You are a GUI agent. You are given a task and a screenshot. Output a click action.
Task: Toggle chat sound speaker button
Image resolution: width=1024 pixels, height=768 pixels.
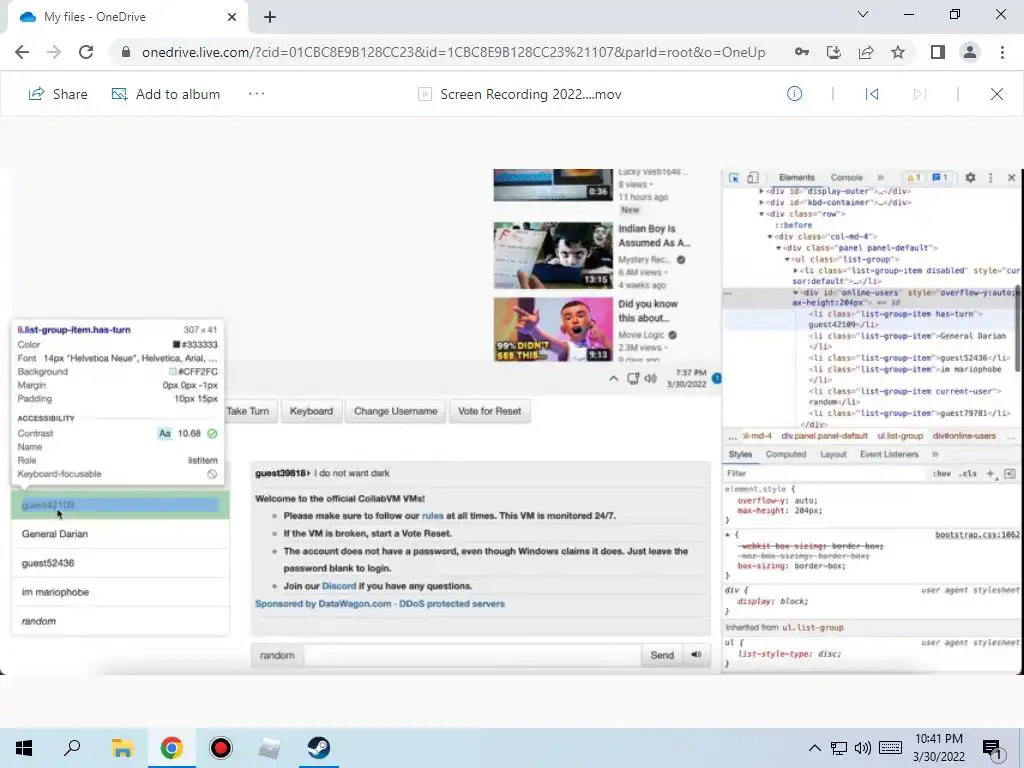click(x=696, y=655)
